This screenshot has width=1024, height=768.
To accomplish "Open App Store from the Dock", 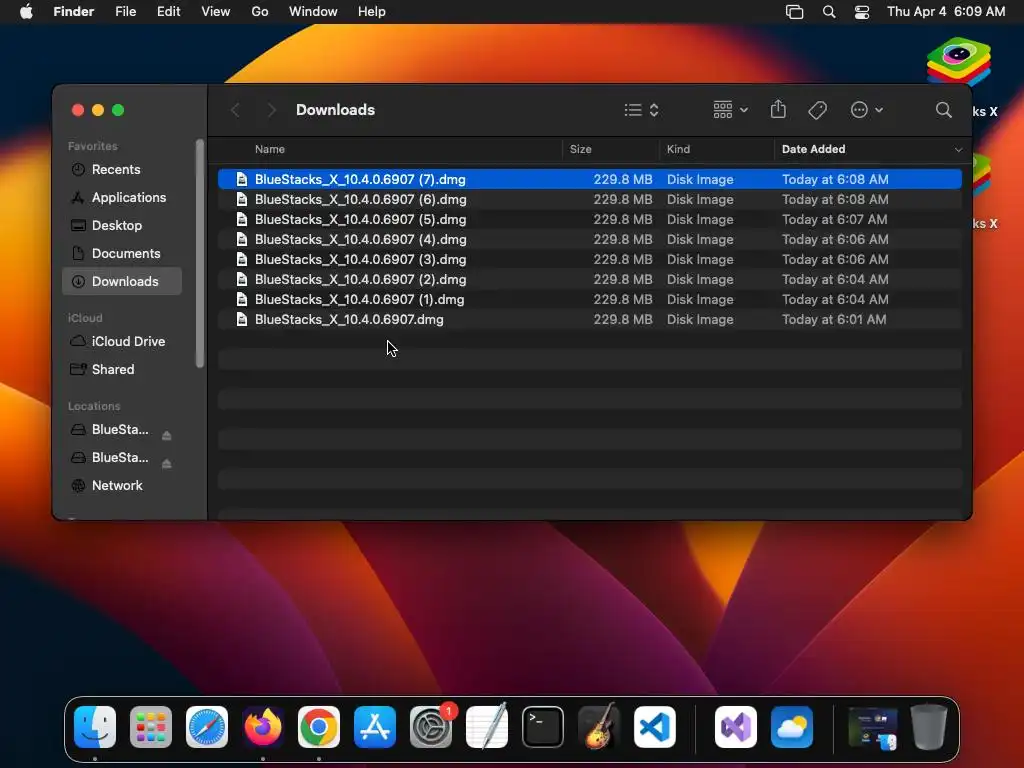I will (x=375, y=727).
